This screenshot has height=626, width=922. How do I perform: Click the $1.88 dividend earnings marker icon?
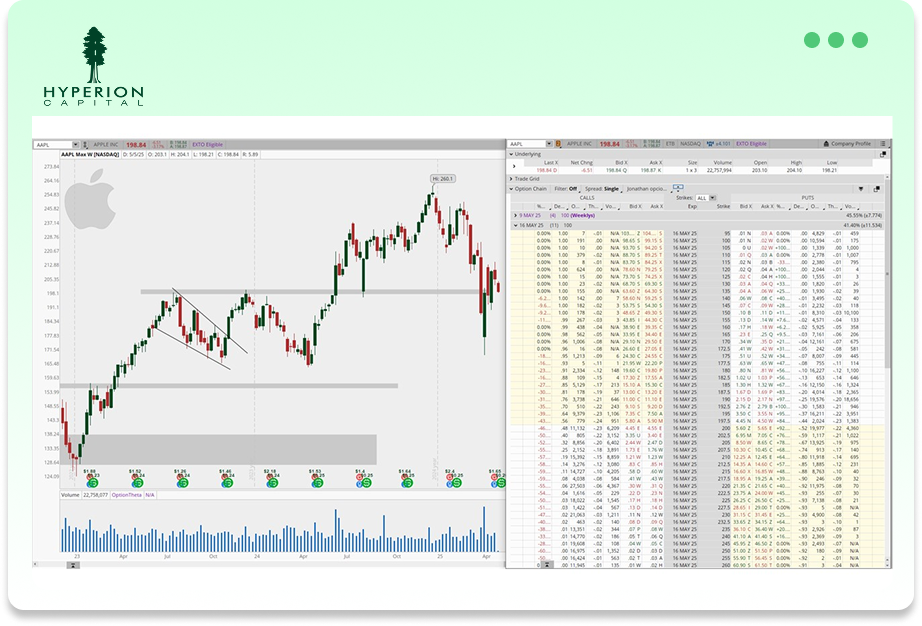click(x=90, y=482)
